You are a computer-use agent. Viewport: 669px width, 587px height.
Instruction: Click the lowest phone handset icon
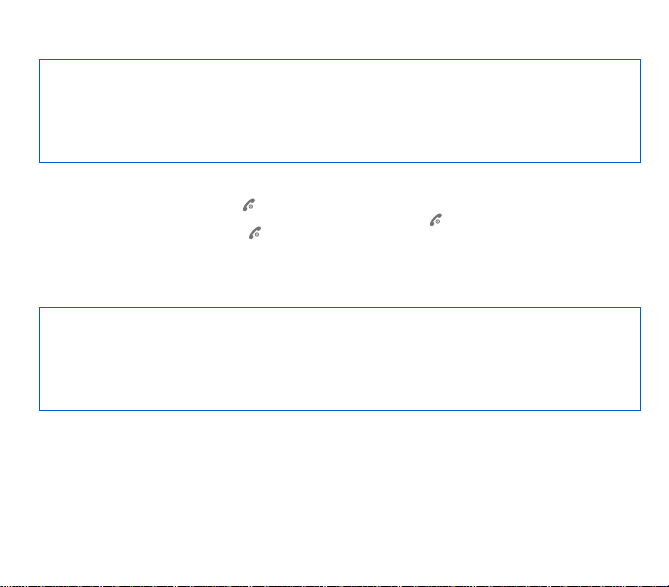[x=255, y=233]
